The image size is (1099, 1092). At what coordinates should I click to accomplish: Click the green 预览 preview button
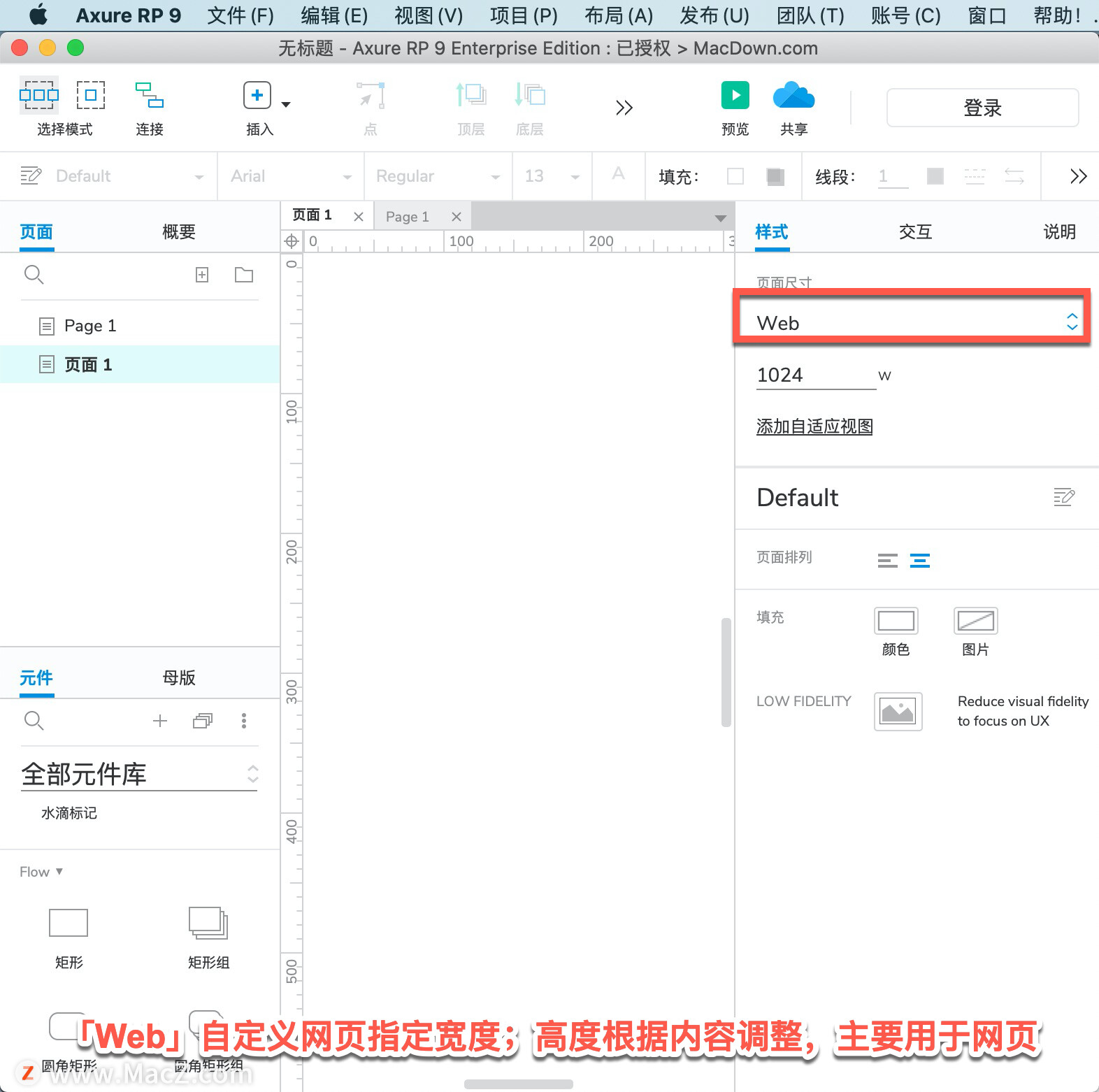[x=735, y=95]
